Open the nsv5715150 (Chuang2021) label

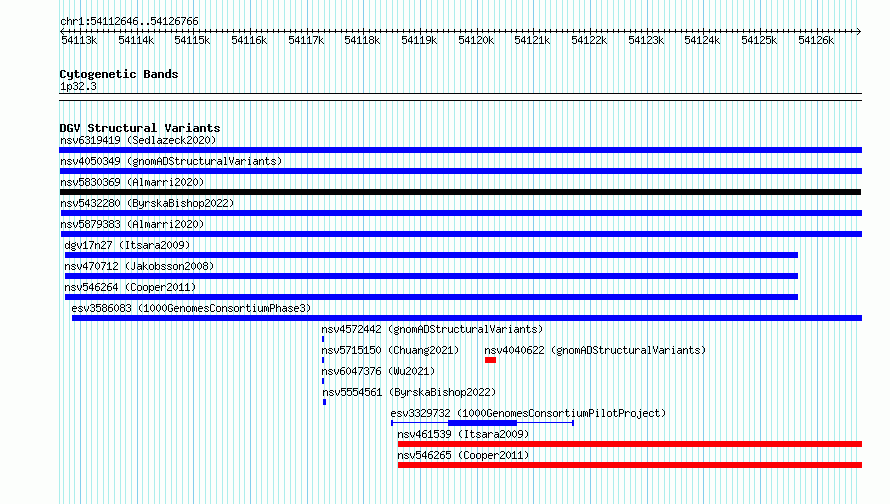click(390, 350)
